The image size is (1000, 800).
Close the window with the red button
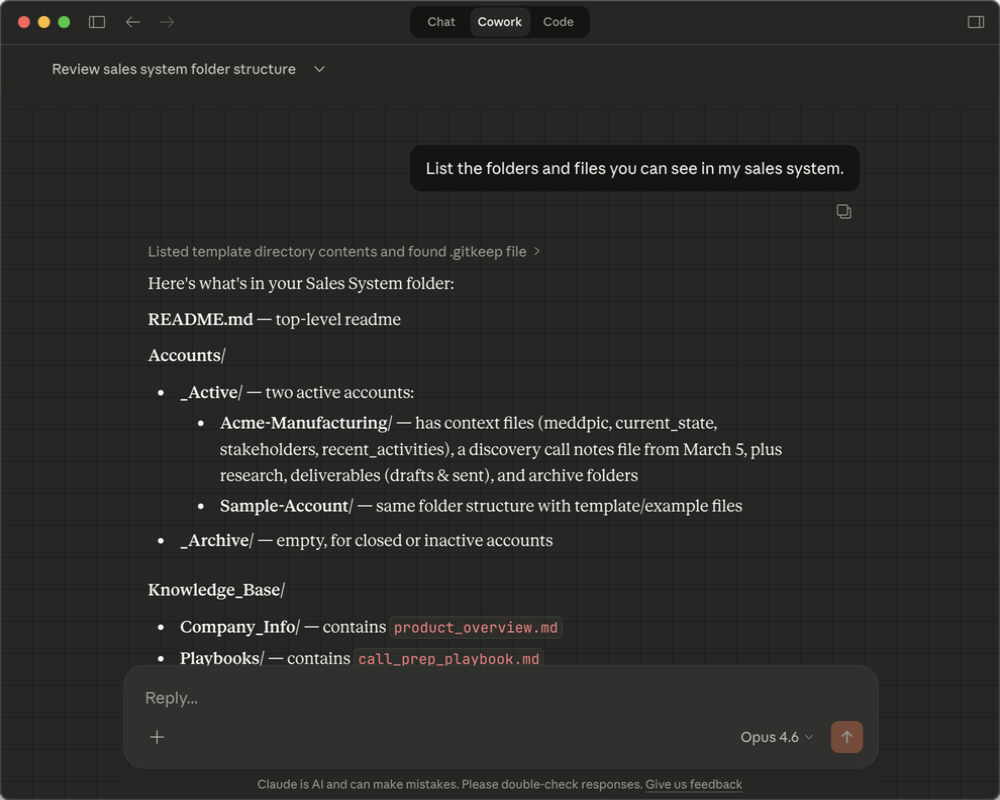(24, 22)
